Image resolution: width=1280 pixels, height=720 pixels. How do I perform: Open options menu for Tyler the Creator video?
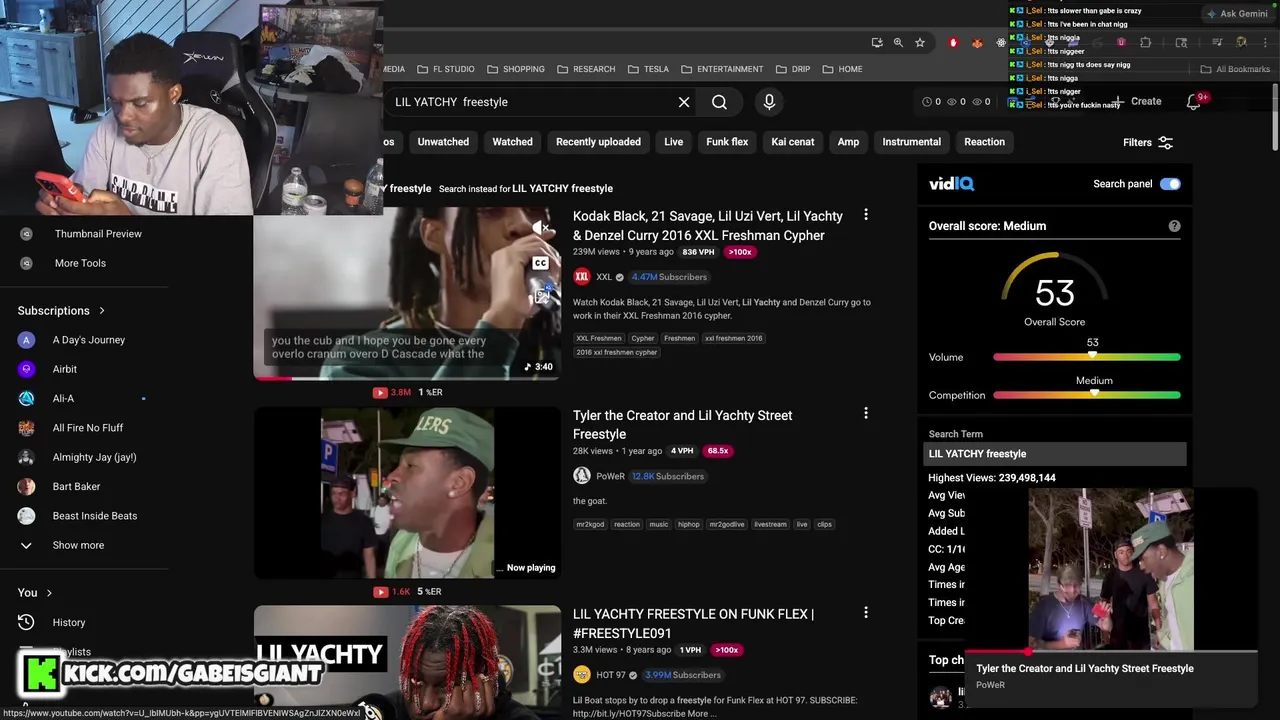(866, 414)
